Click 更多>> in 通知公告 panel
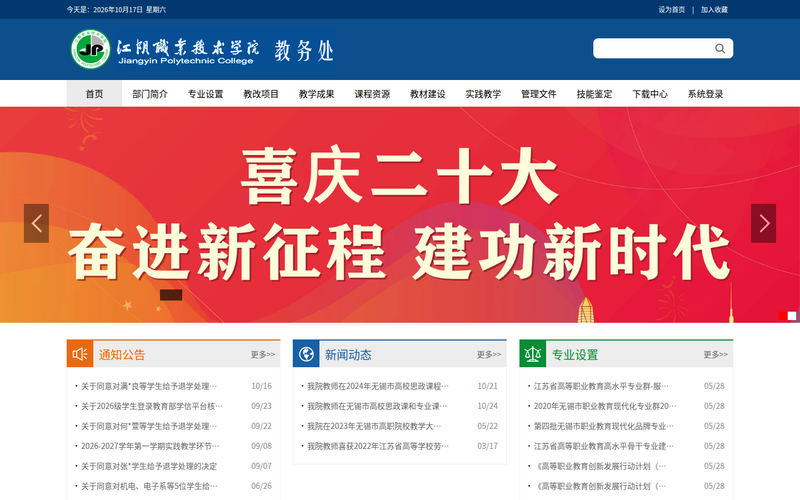The height and width of the screenshot is (500, 800). tap(263, 354)
